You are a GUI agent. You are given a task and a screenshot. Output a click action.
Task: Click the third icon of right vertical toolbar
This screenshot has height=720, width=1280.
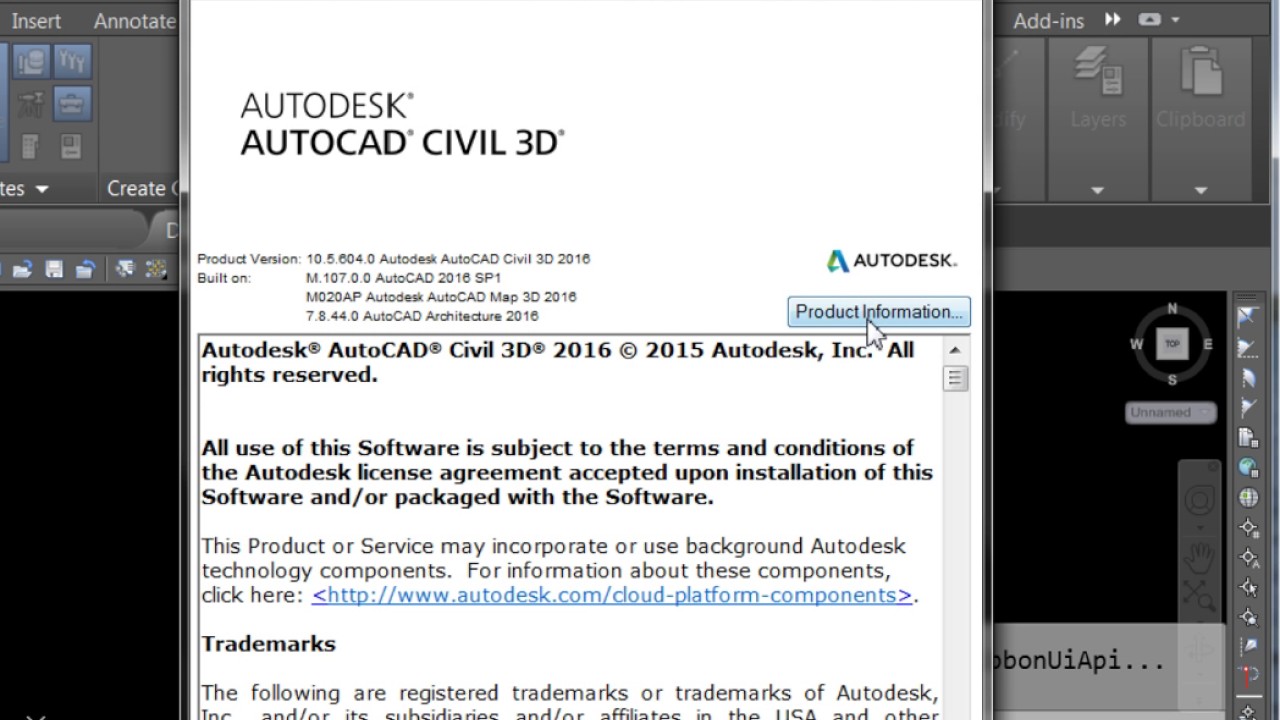[x=1247, y=378]
